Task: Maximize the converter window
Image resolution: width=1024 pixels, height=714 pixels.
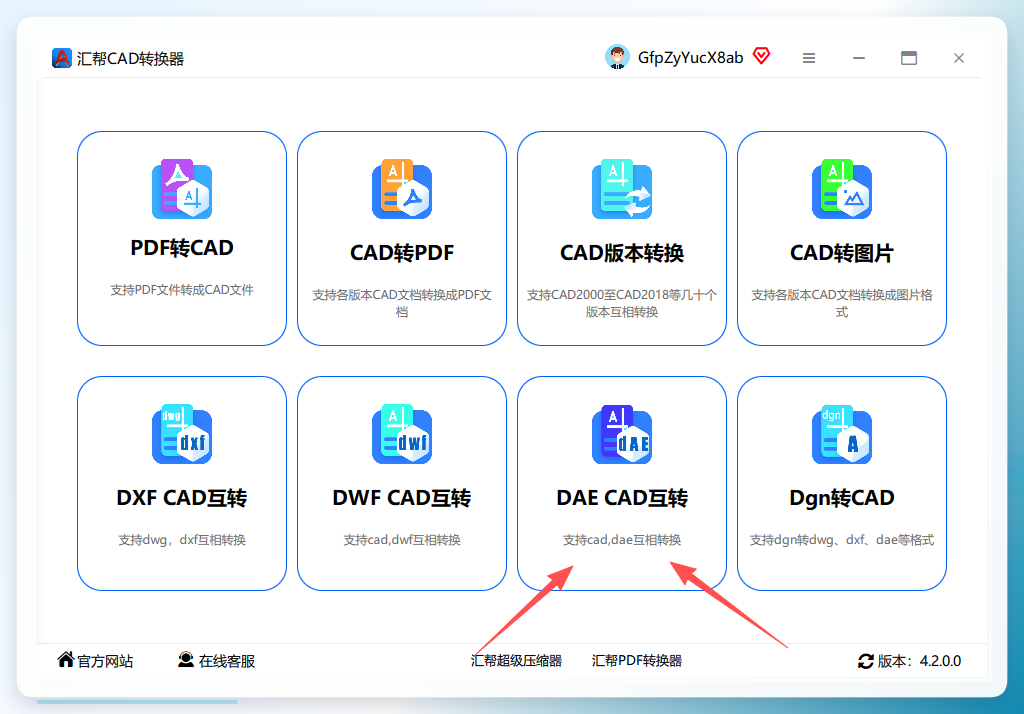Action: [908, 58]
